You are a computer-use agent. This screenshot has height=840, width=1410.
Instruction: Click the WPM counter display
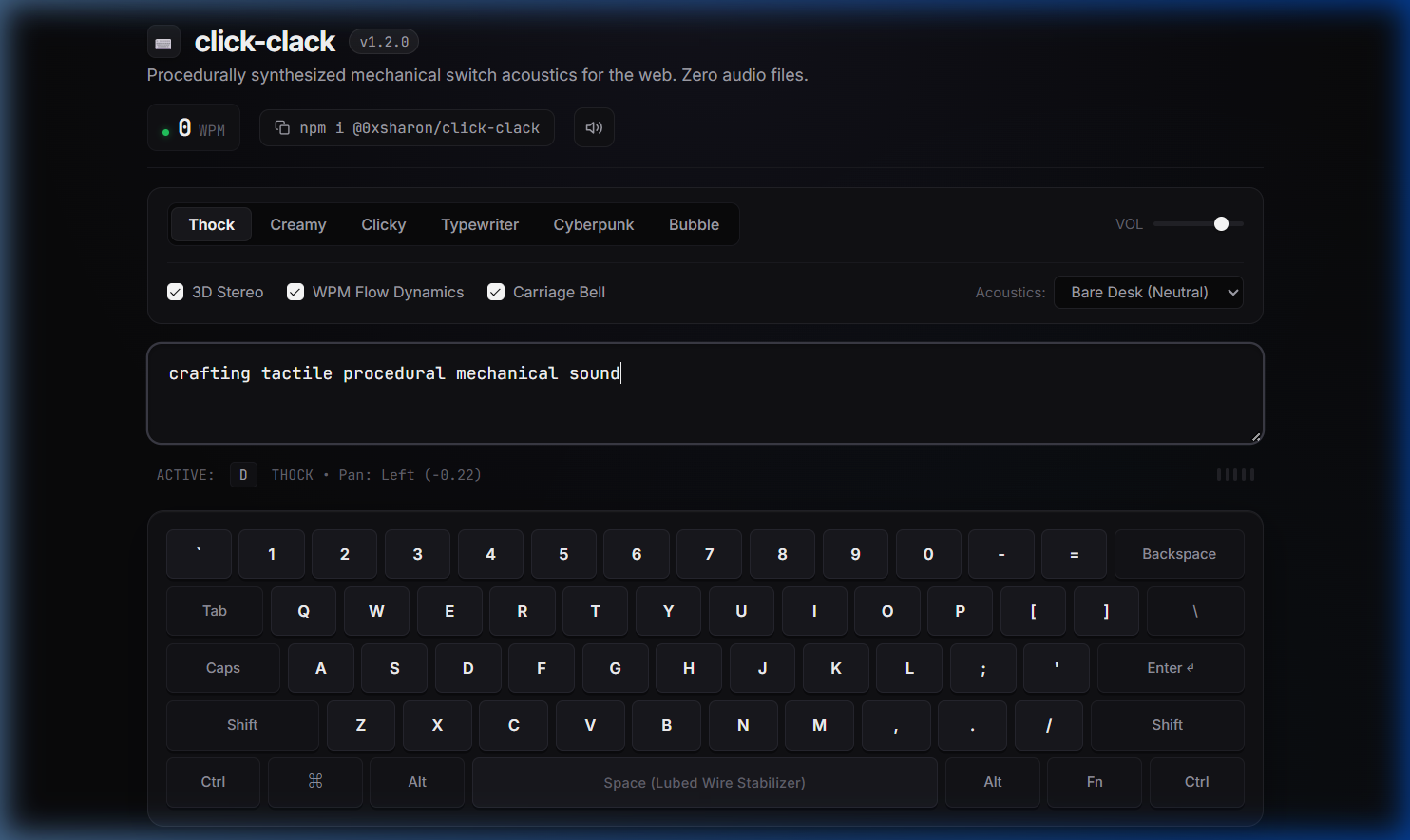[194, 127]
